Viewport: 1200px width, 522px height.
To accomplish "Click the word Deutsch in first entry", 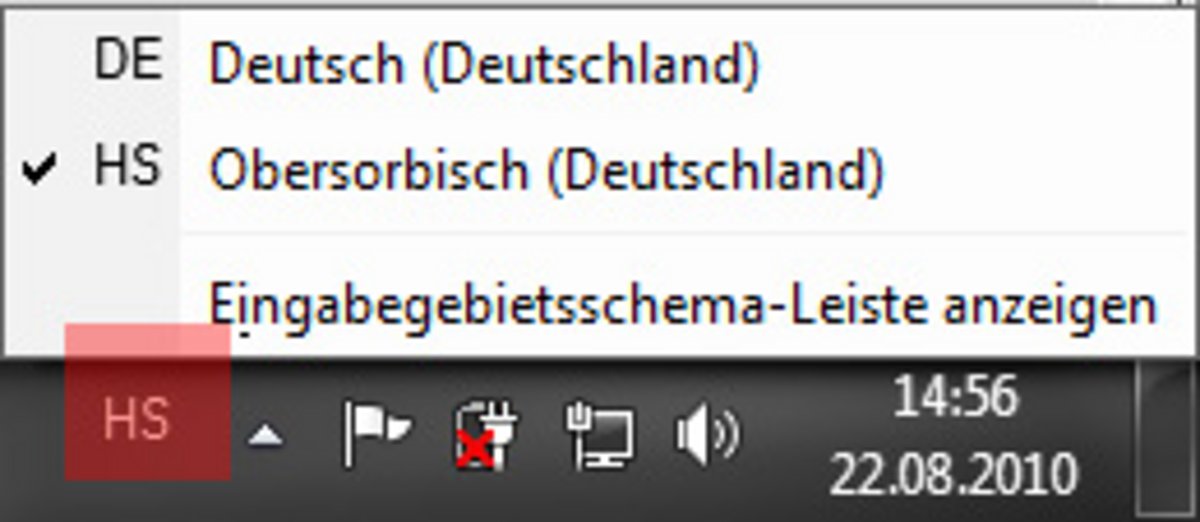I will coord(302,64).
